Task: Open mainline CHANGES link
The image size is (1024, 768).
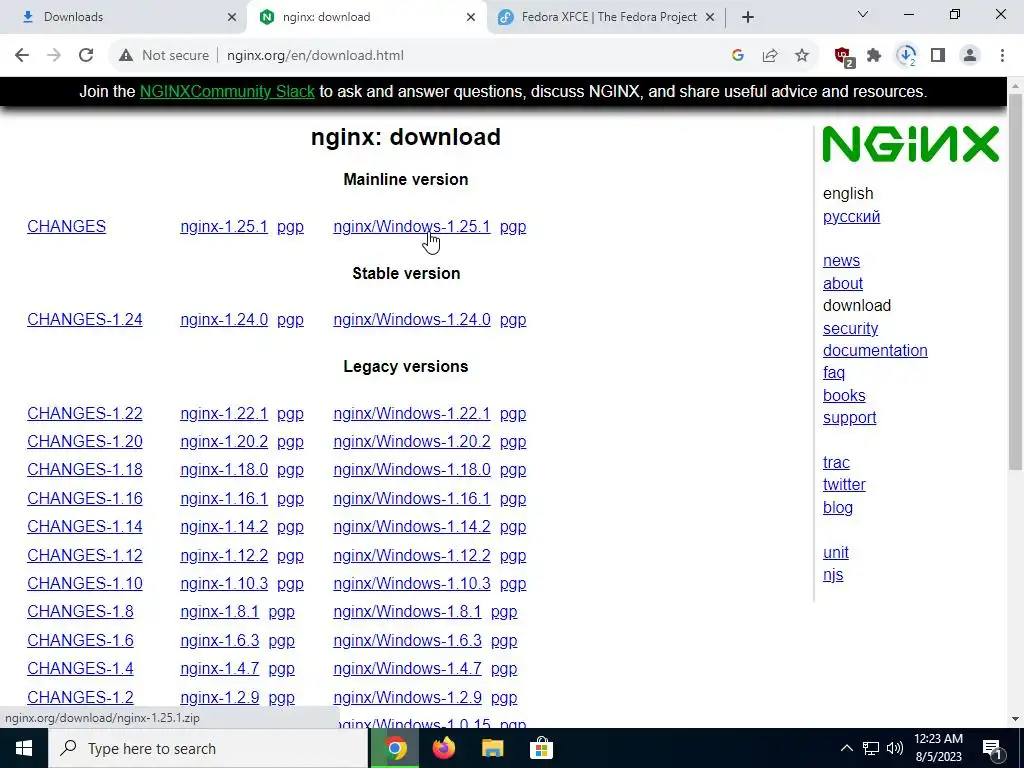Action: [66, 227]
